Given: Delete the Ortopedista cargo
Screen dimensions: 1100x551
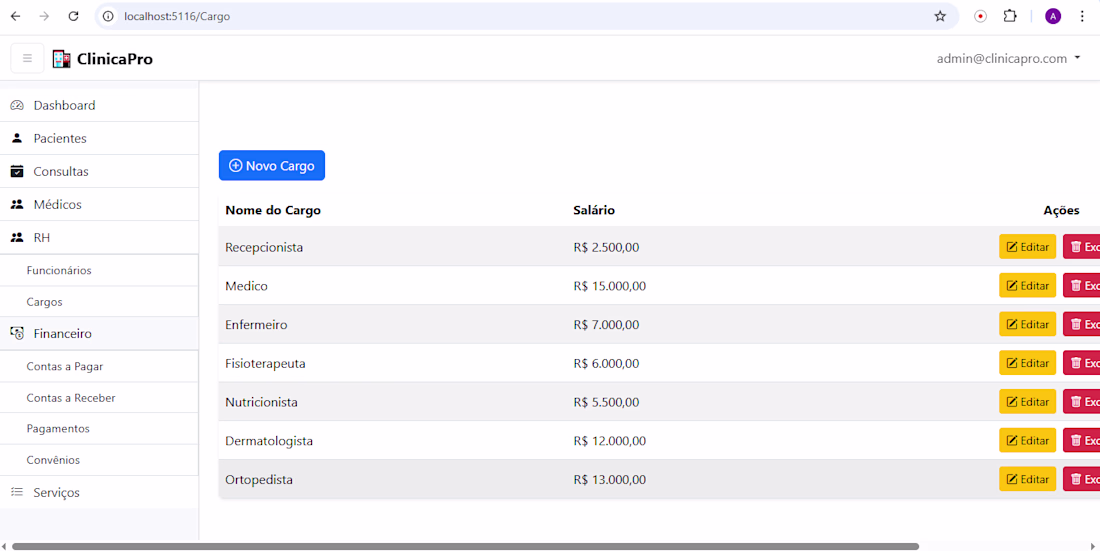Looking at the screenshot, I should [1082, 479].
